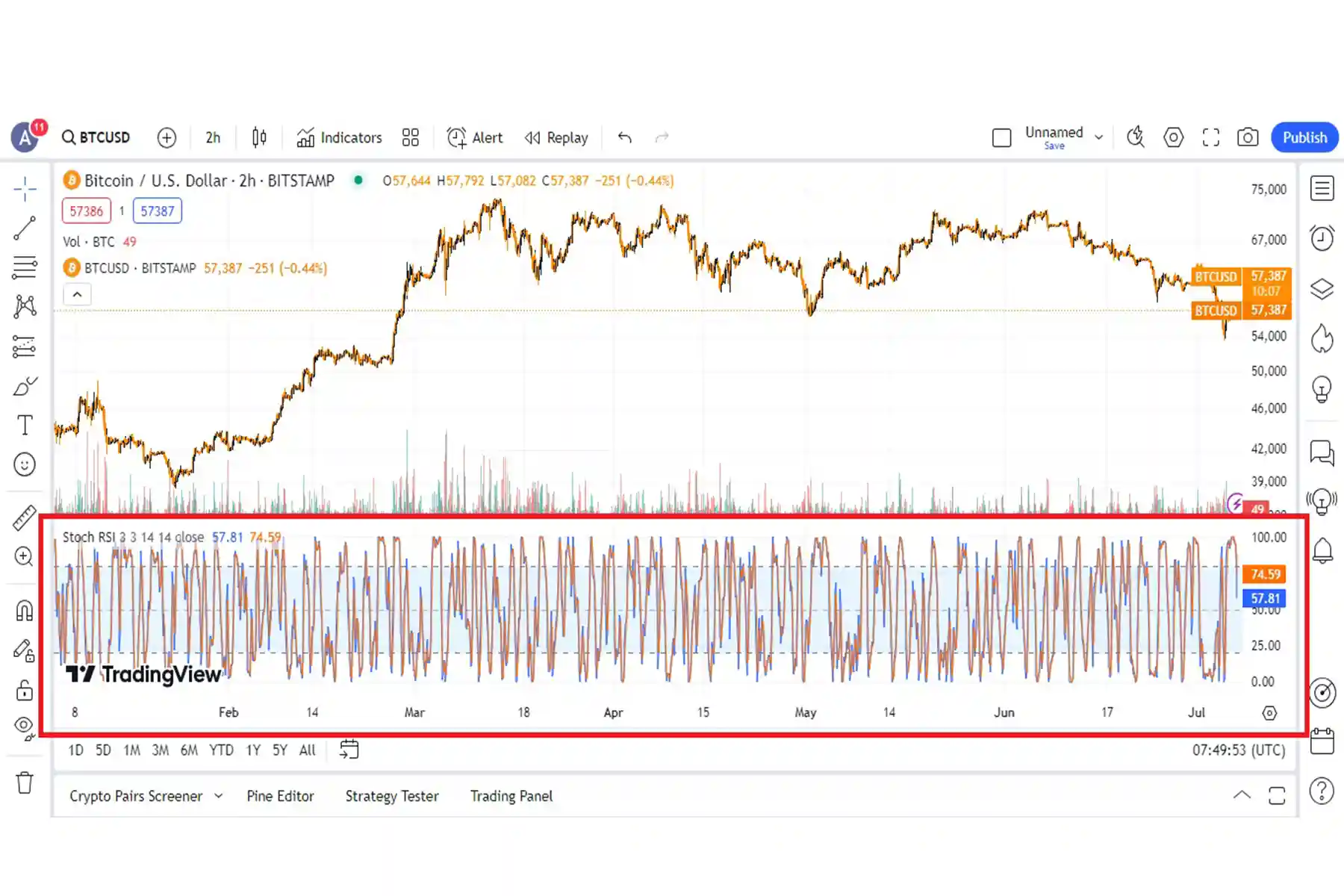1344x896 pixels.
Task: Open the BTCUSD symbol search
Action: pos(96,137)
